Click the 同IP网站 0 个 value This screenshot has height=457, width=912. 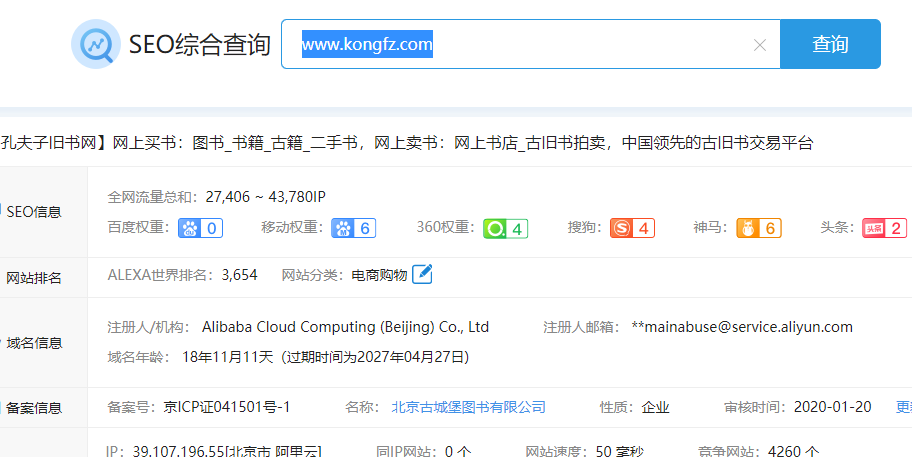(x=457, y=451)
